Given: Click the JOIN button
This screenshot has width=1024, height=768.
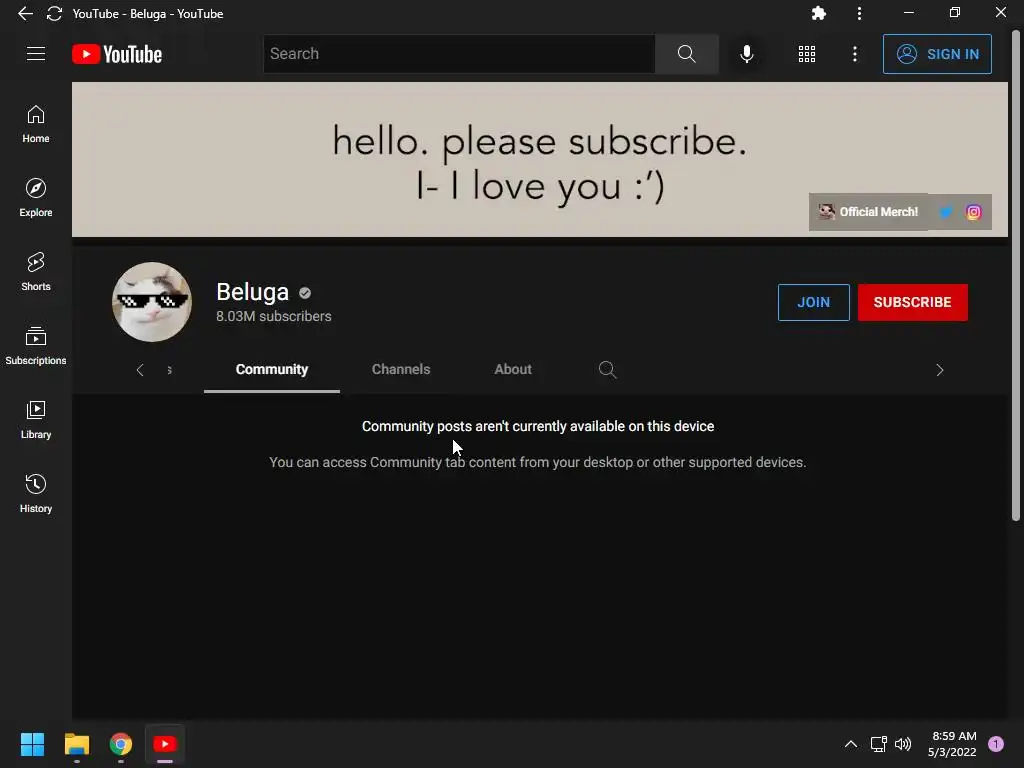Looking at the screenshot, I should click(x=813, y=302).
